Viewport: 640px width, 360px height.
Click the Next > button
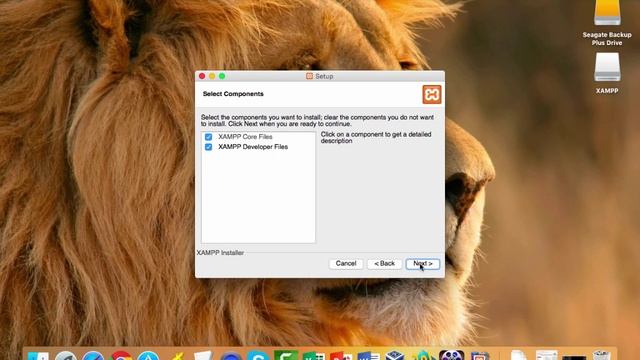(423, 264)
